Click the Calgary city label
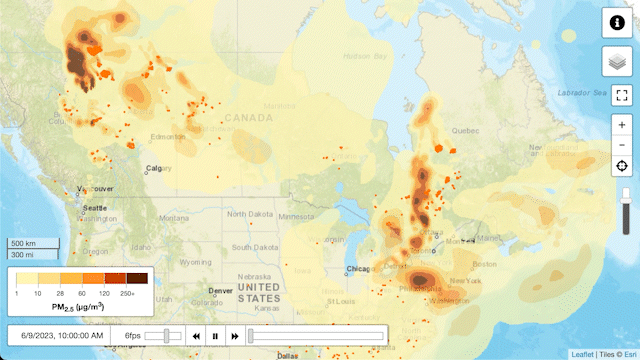Screen dimensions: 640x360 pyautogui.click(x=159, y=168)
